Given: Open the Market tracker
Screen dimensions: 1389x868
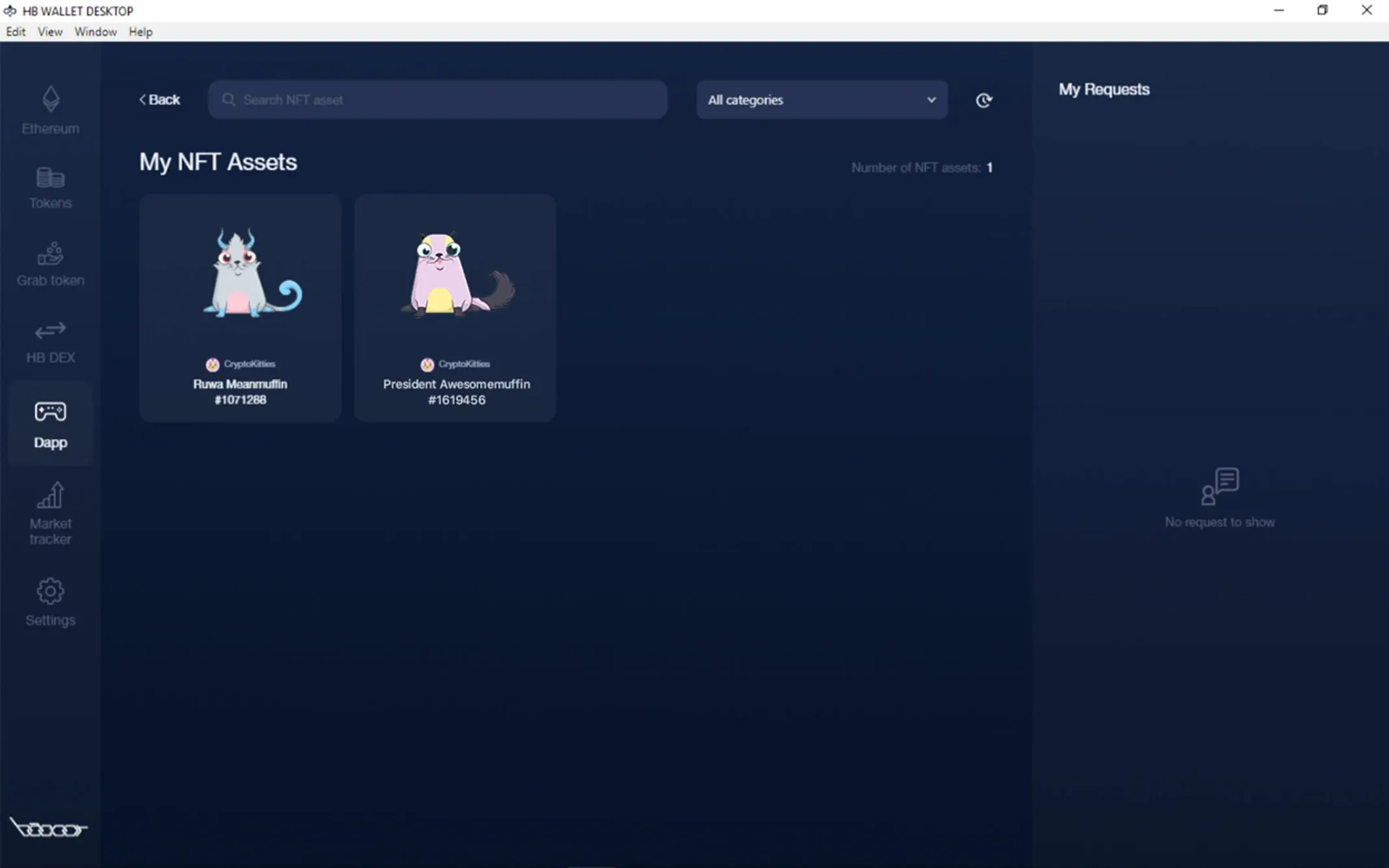Looking at the screenshot, I should 50,513.
